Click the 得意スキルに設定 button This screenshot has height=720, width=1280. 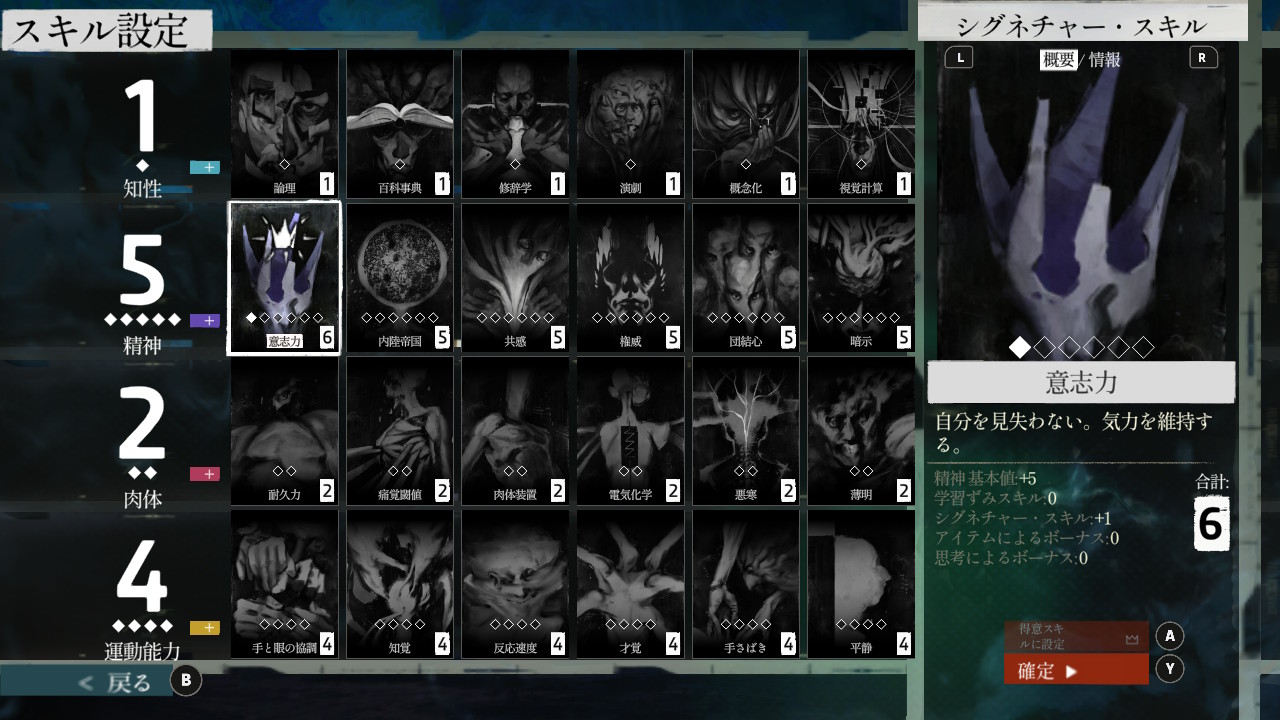[x=1076, y=636]
